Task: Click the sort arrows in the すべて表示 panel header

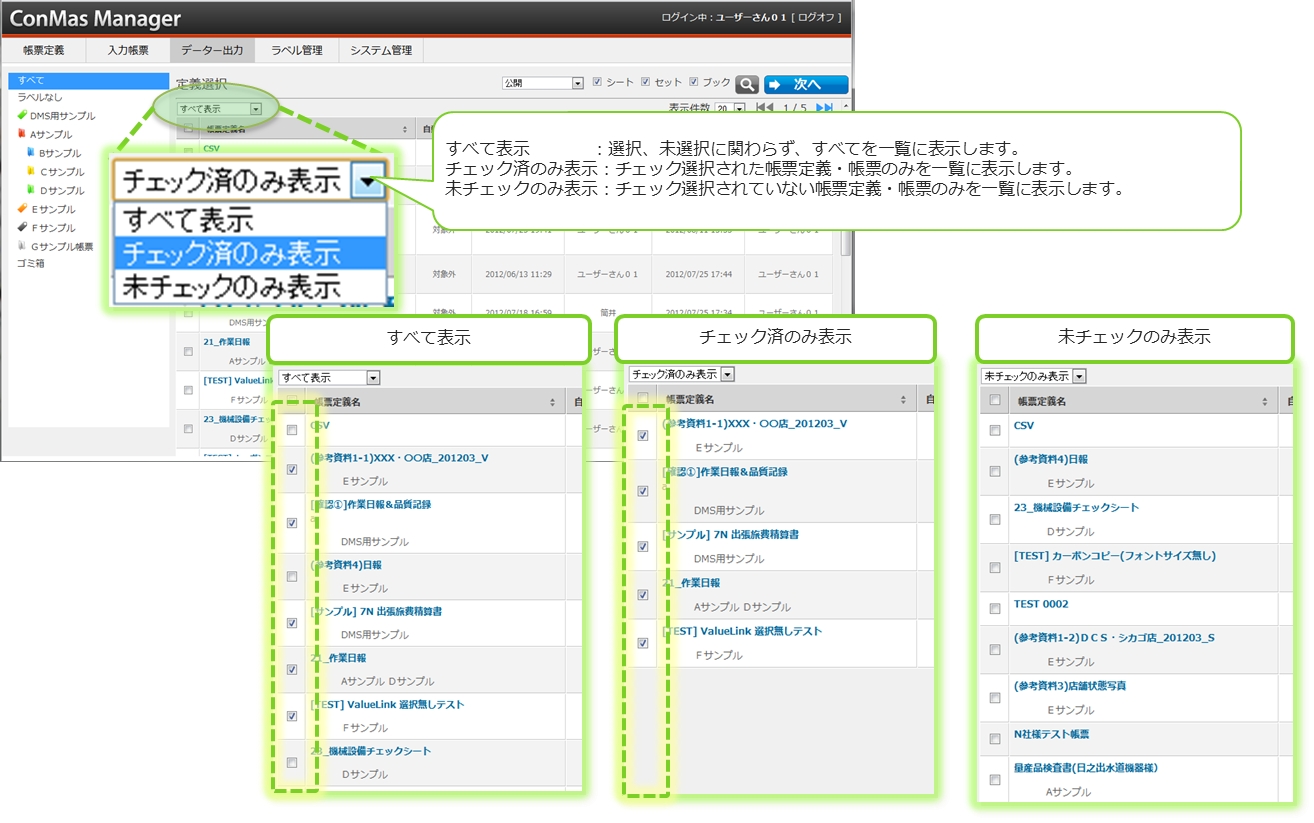Action: pos(552,403)
